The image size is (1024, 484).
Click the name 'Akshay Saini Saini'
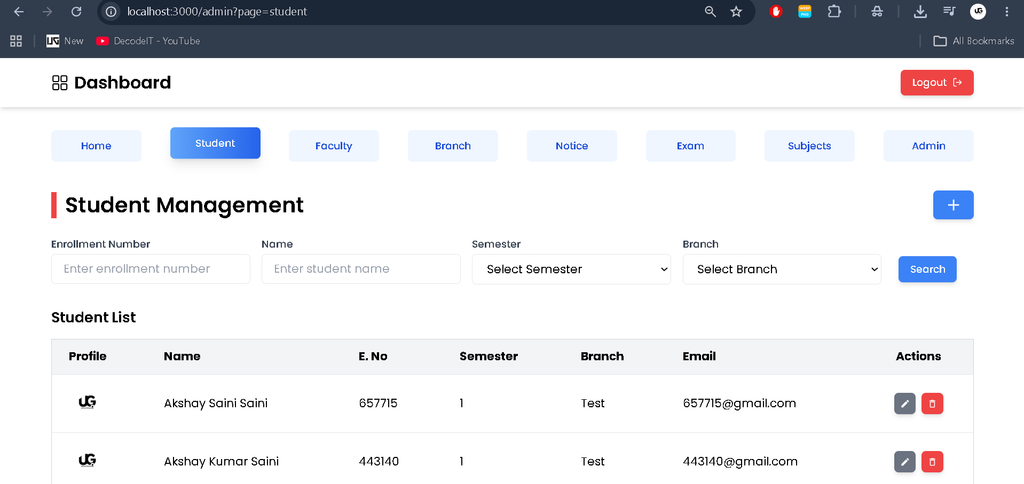tap(216, 403)
